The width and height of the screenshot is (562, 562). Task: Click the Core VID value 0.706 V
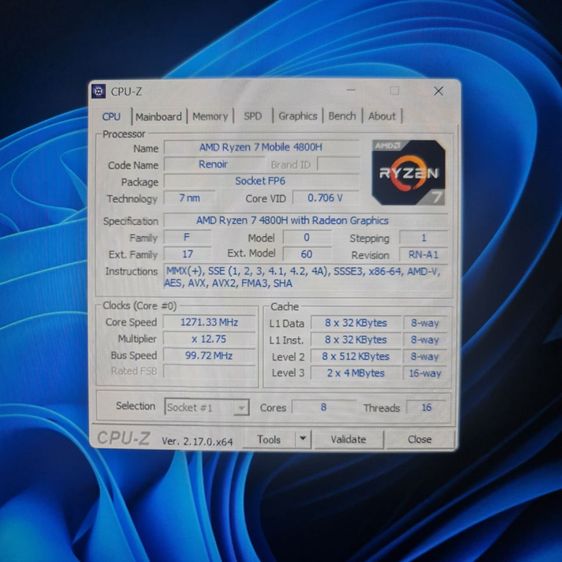[325, 197]
